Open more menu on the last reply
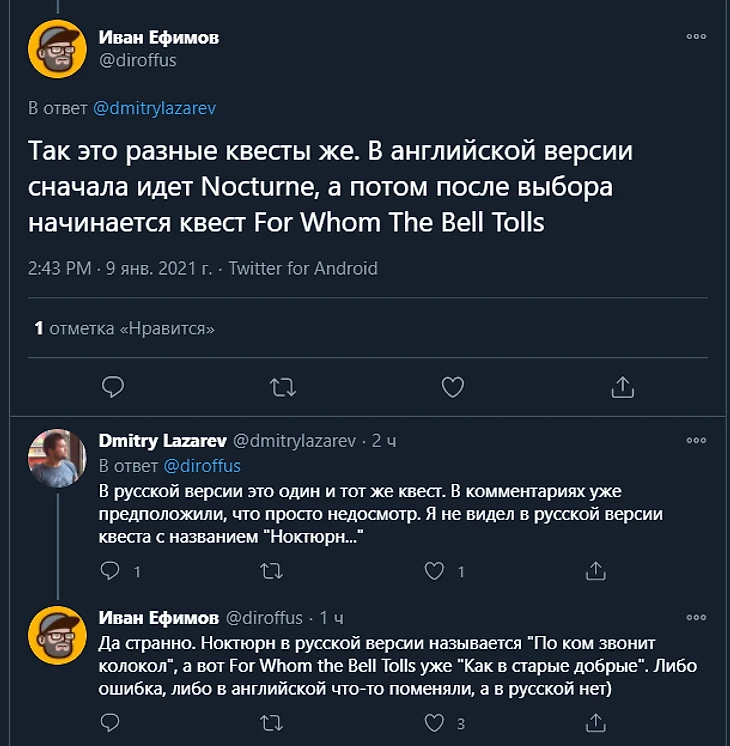Viewport: 730px width, 746px height. coord(696,616)
